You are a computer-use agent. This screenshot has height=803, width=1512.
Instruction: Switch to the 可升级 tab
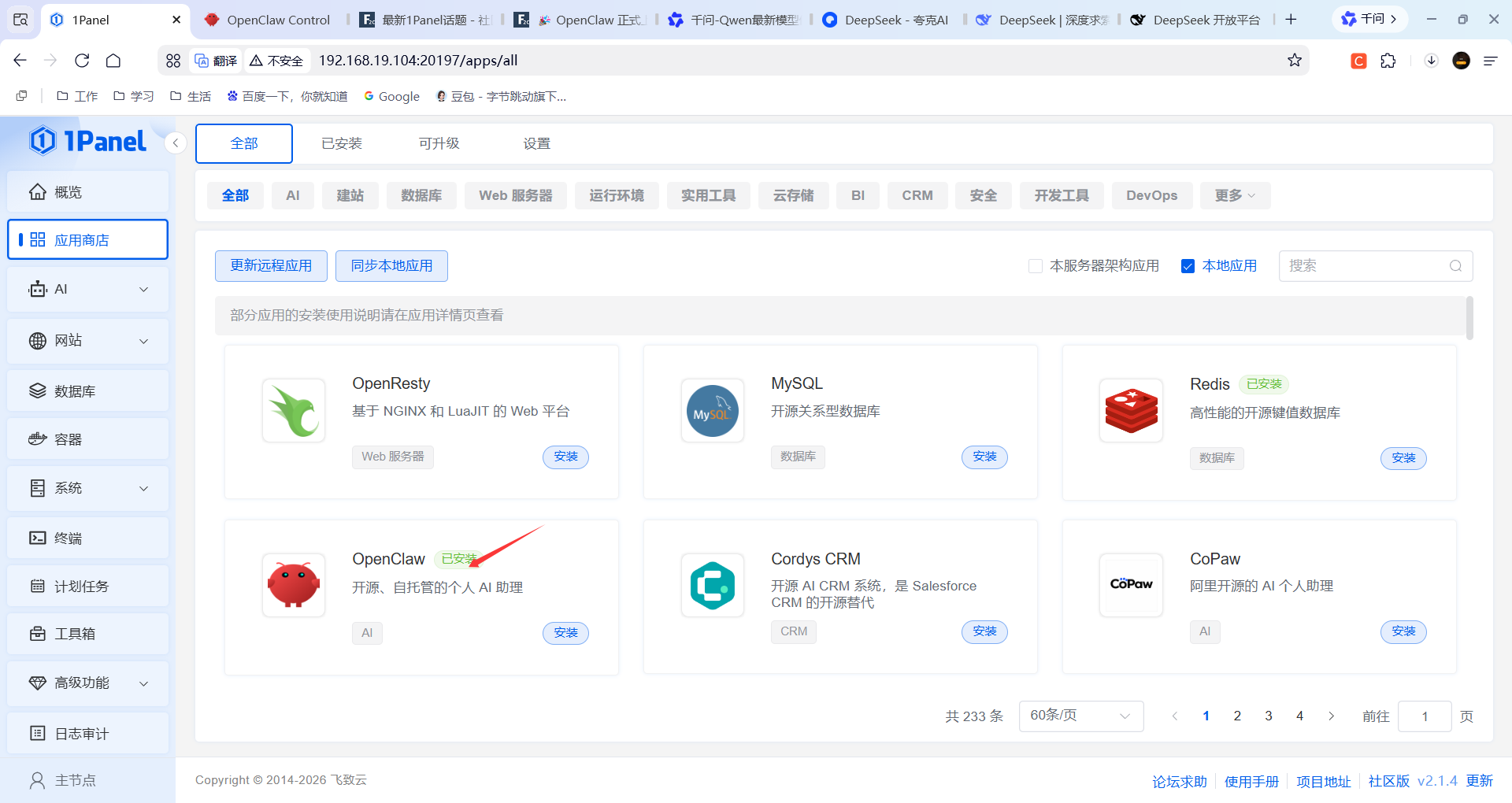coord(439,143)
